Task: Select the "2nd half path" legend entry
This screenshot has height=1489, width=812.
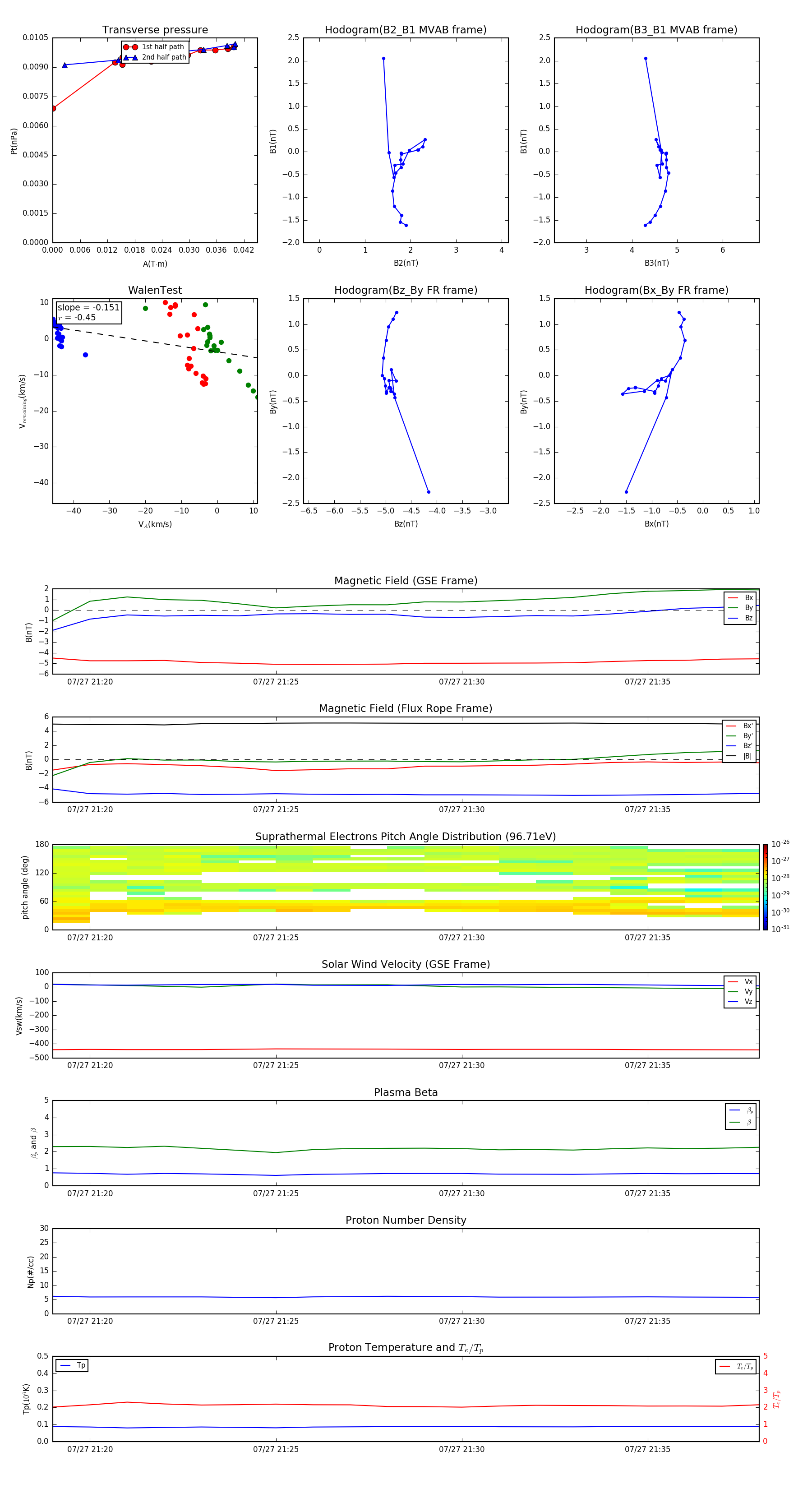Action: (x=155, y=57)
